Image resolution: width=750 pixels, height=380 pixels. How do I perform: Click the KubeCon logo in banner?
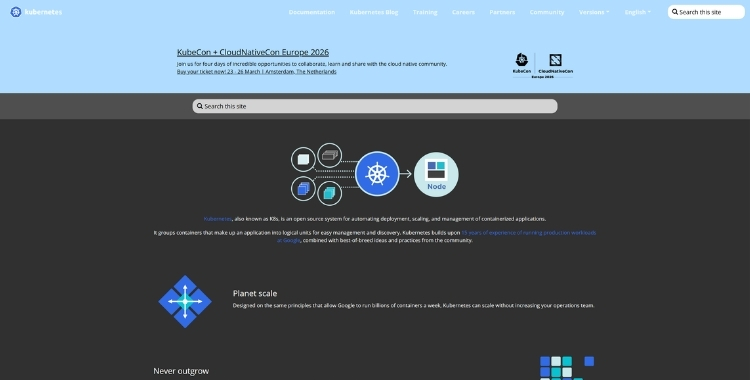(521, 63)
